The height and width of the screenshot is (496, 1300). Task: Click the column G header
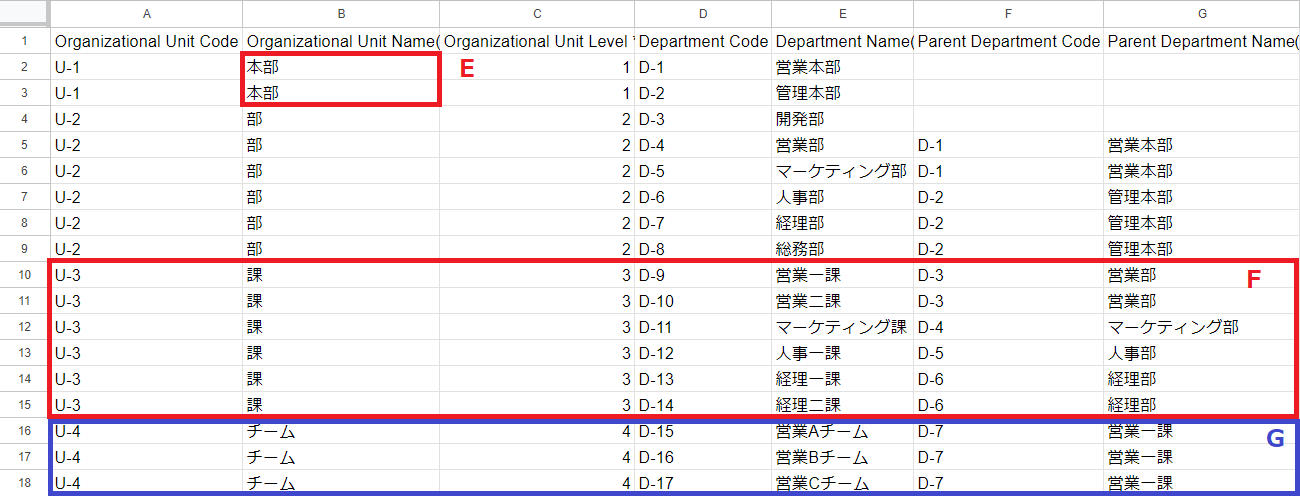tap(1201, 14)
